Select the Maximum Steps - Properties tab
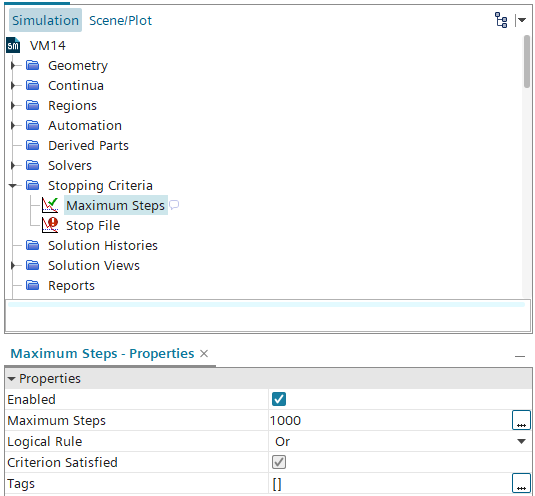Image resolution: width=535 pixels, height=496 pixels. point(102,353)
